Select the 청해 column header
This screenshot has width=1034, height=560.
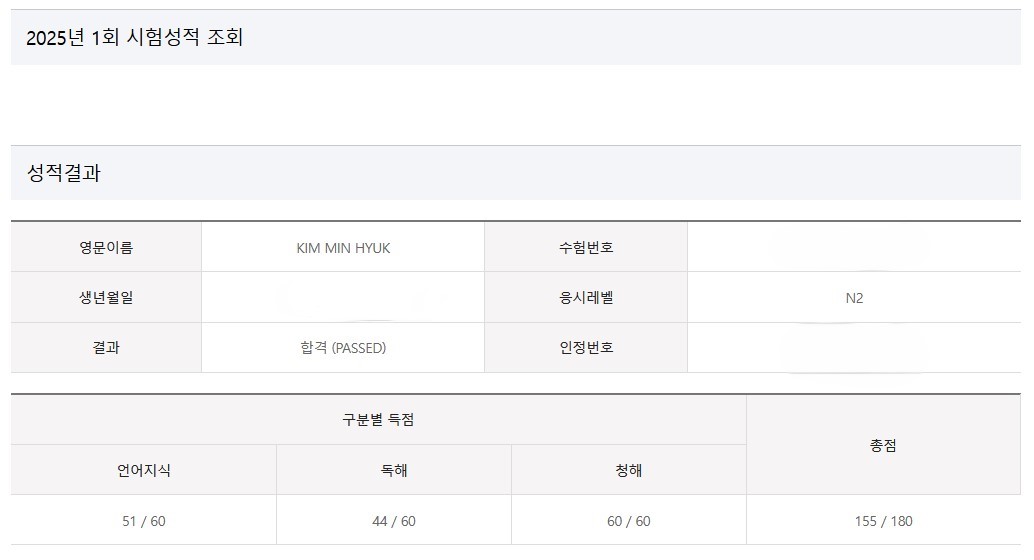629,470
